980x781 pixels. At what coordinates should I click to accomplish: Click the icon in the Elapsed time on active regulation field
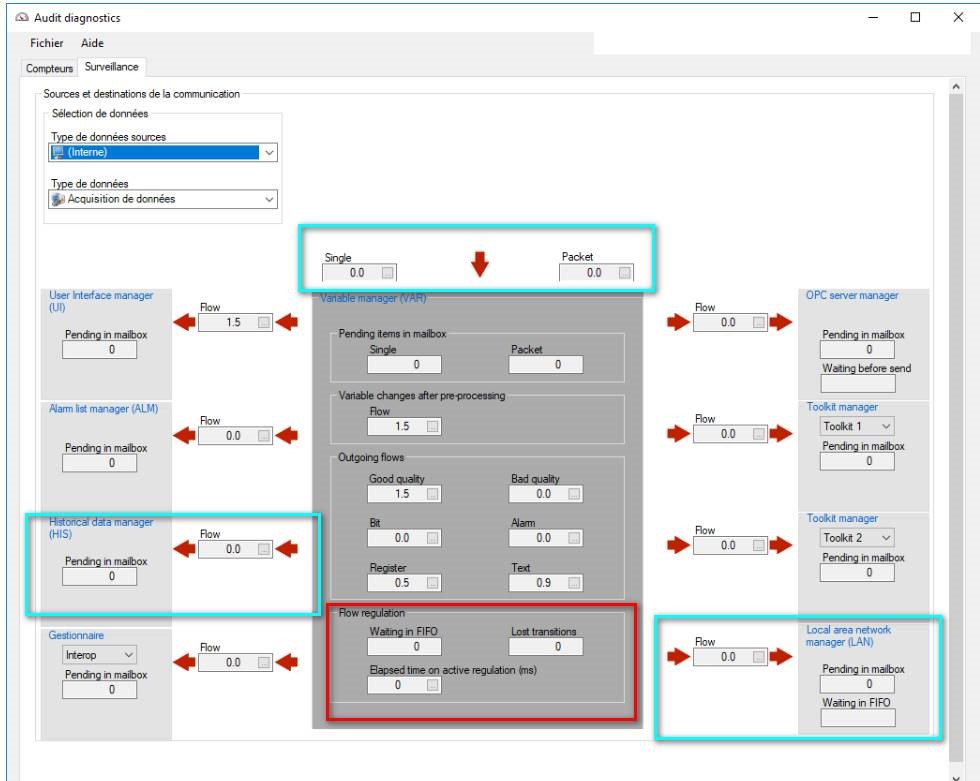point(432,685)
